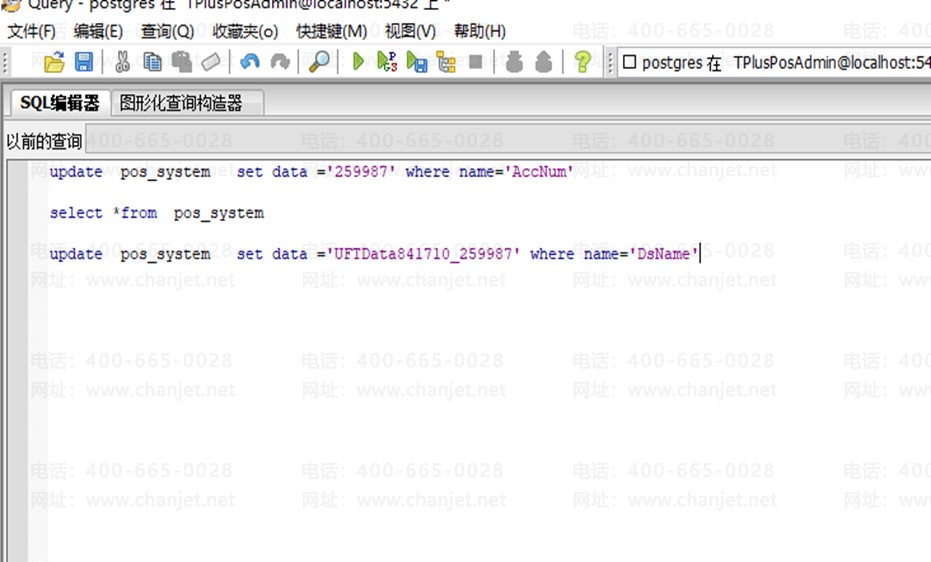Open the 编辑(E) menu

(98, 31)
